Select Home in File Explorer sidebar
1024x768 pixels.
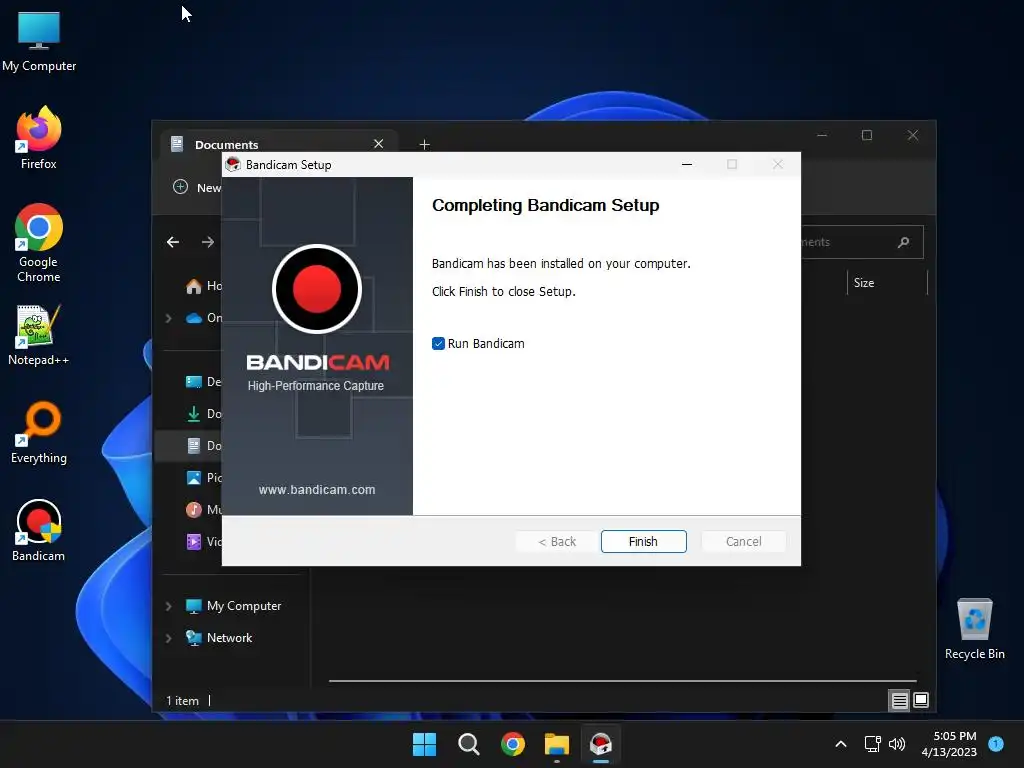(x=204, y=286)
